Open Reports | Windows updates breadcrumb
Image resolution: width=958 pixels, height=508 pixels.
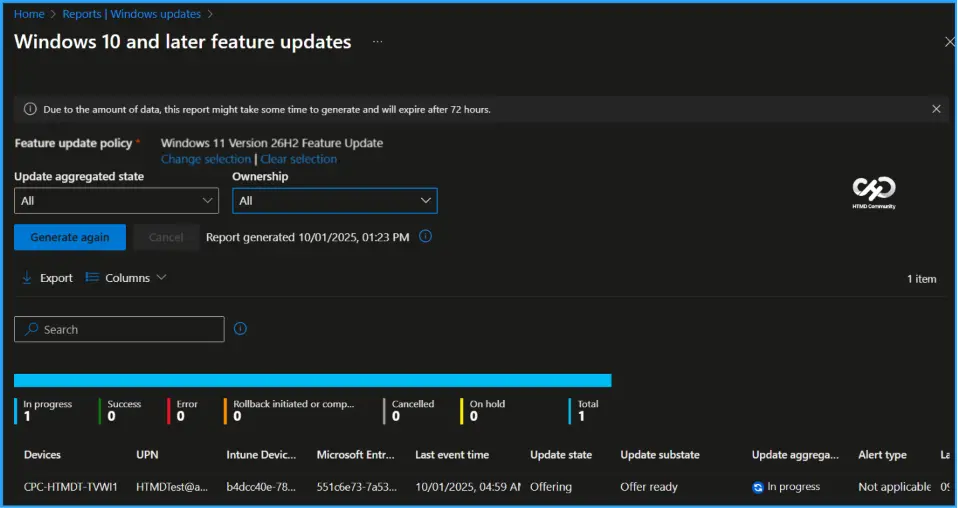(x=131, y=13)
